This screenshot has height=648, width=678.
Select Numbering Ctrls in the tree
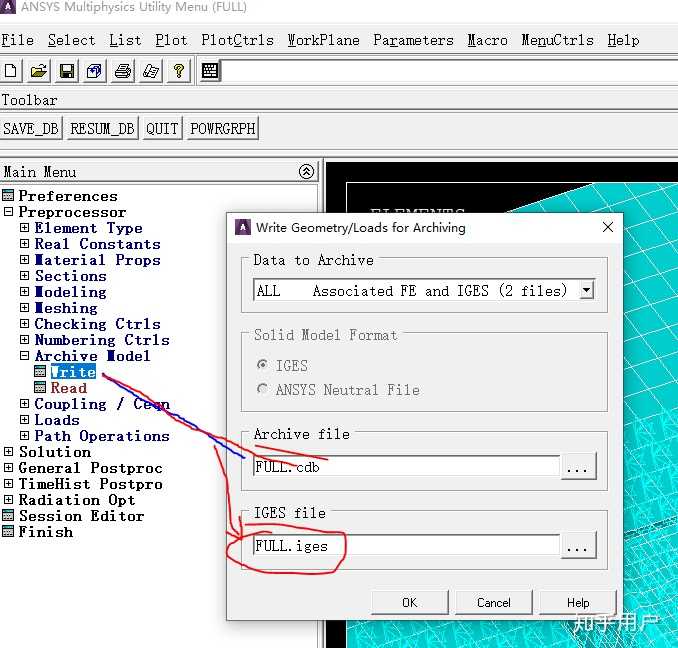tap(102, 339)
